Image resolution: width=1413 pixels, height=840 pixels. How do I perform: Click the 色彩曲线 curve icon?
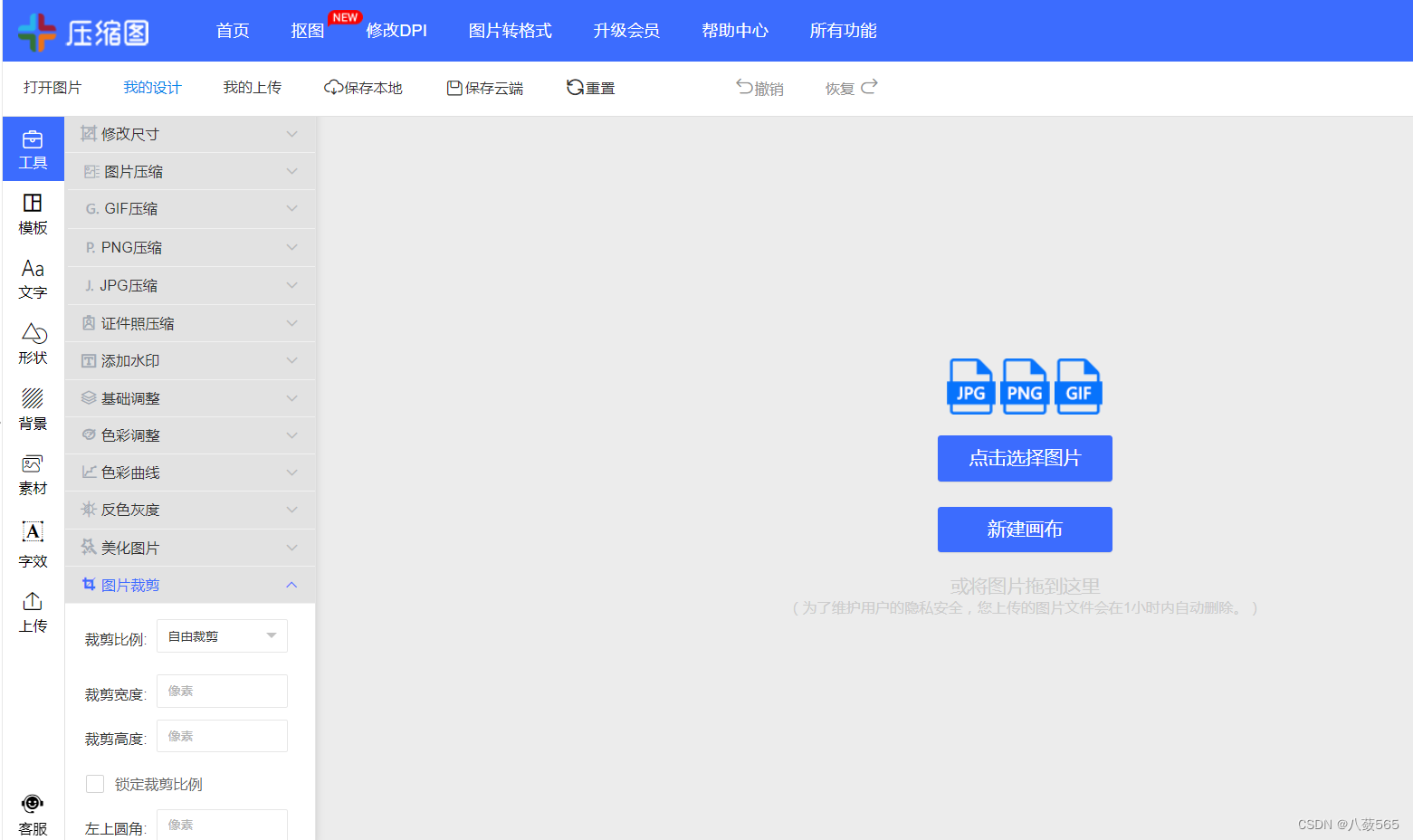(x=89, y=472)
